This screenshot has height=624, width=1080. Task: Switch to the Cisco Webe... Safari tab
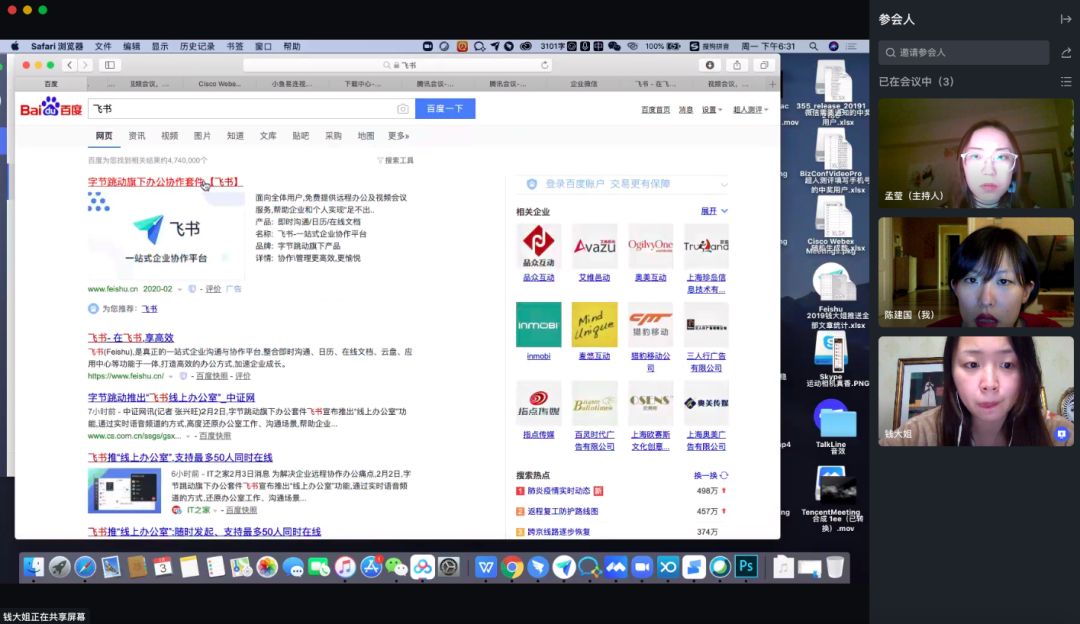[x=220, y=84]
